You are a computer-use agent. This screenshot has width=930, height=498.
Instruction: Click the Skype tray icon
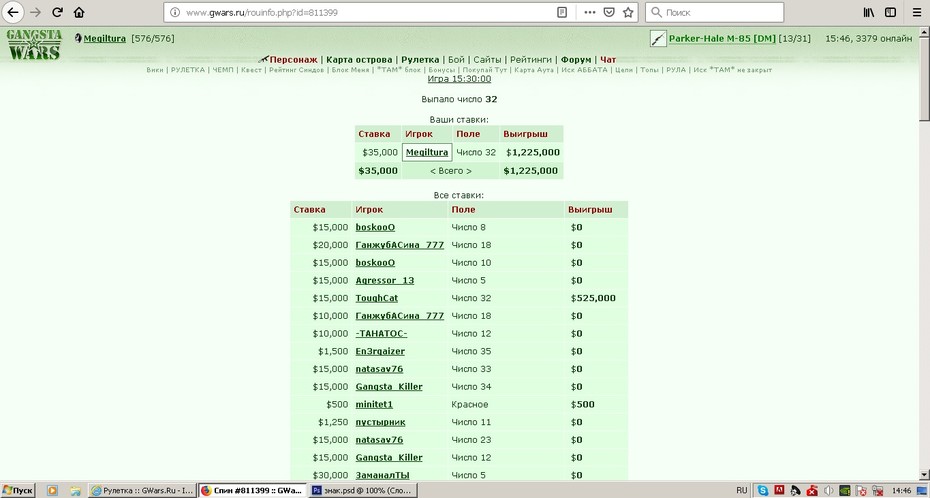[x=763, y=491]
